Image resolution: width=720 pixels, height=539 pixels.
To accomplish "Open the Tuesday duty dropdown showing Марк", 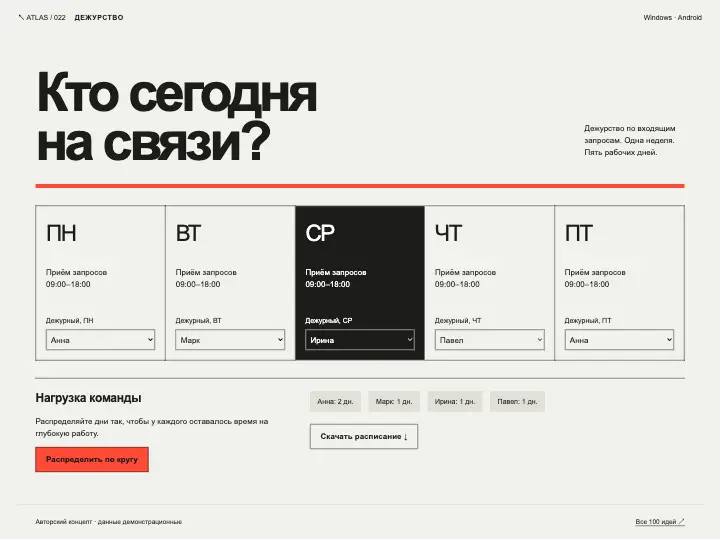I will 230,340.
